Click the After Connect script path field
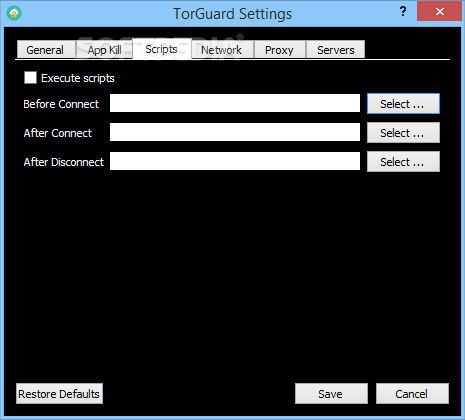This screenshot has width=465, height=420. coord(235,132)
